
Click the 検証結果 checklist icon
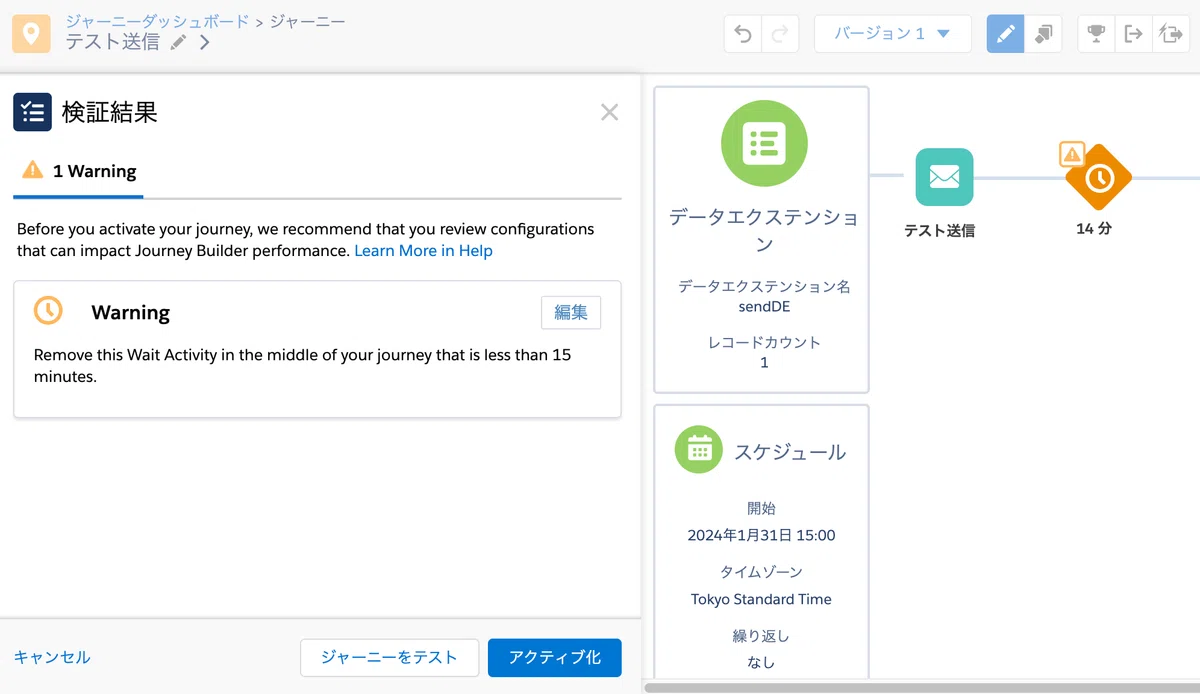32,112
